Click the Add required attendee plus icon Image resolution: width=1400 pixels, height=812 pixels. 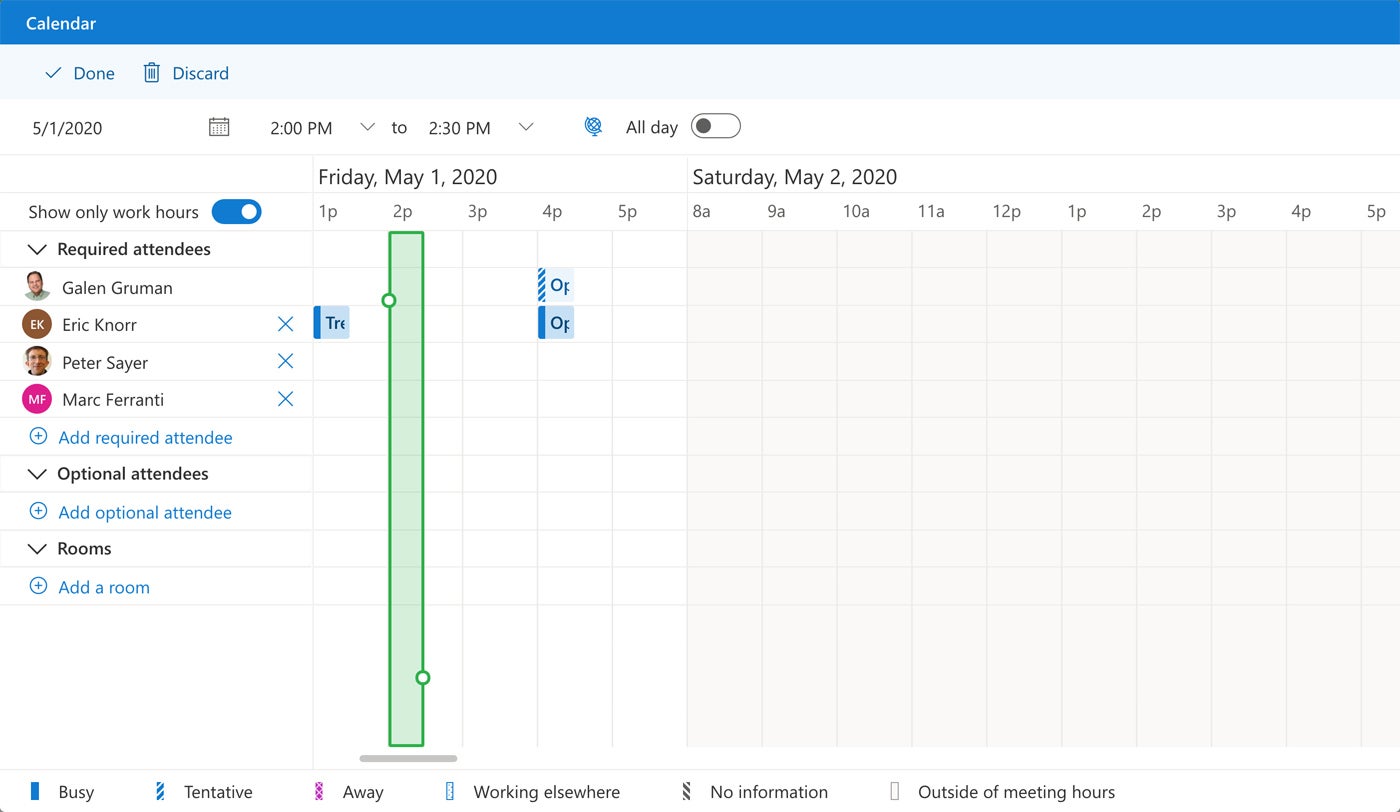click(38, 436)
